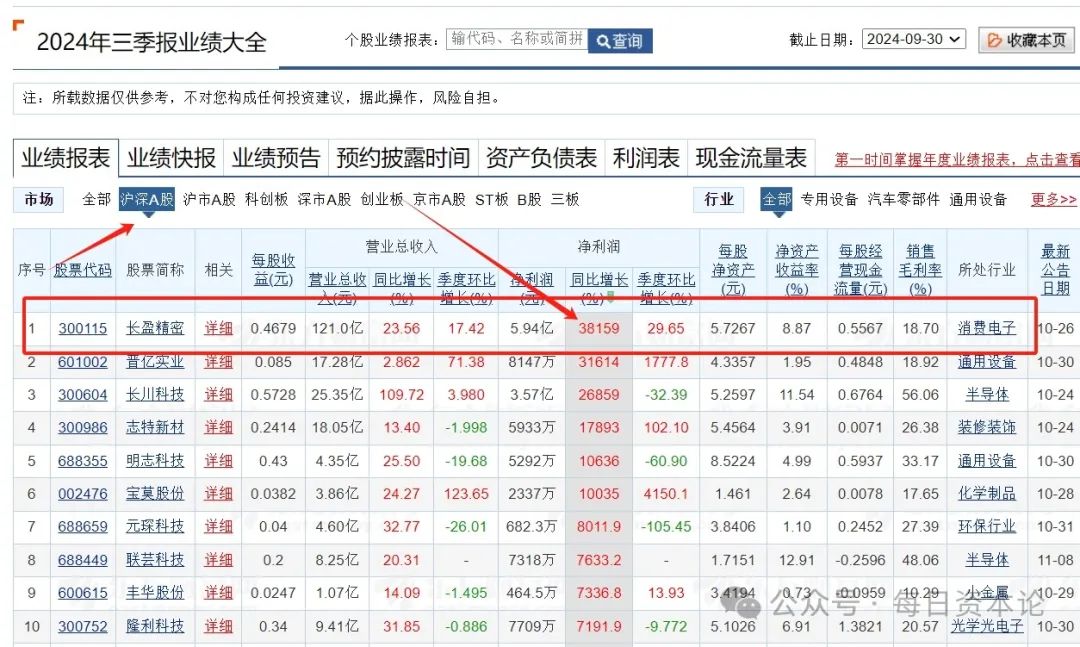Image resolution: width=1080 pixels, height=647 pixels.
Task: Open the 隆利科技 stock name link
Action: click(155, 626)
